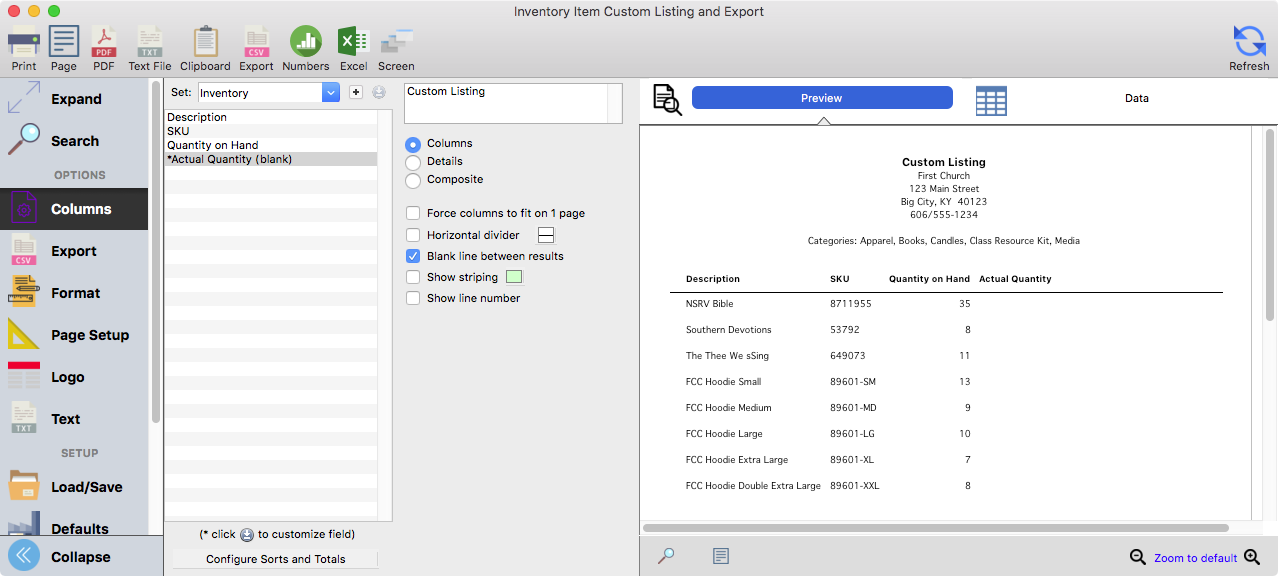Open the Page Setup sidebar option

[89, 335]
